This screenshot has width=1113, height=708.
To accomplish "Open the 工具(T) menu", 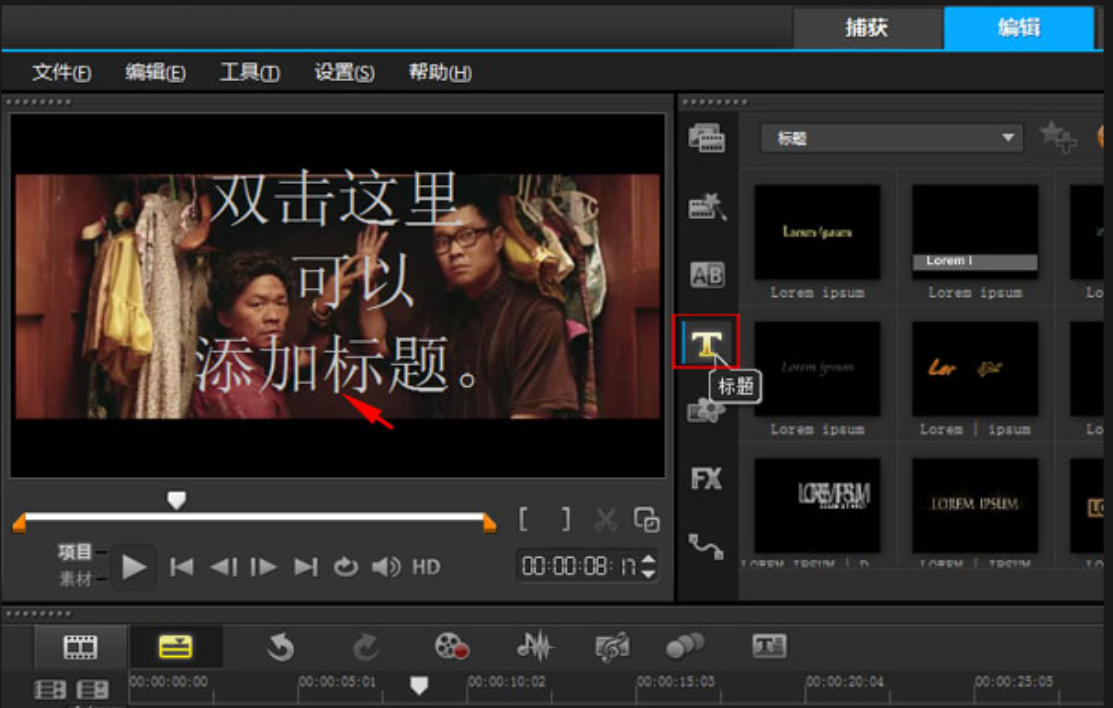I will point(250,72).
